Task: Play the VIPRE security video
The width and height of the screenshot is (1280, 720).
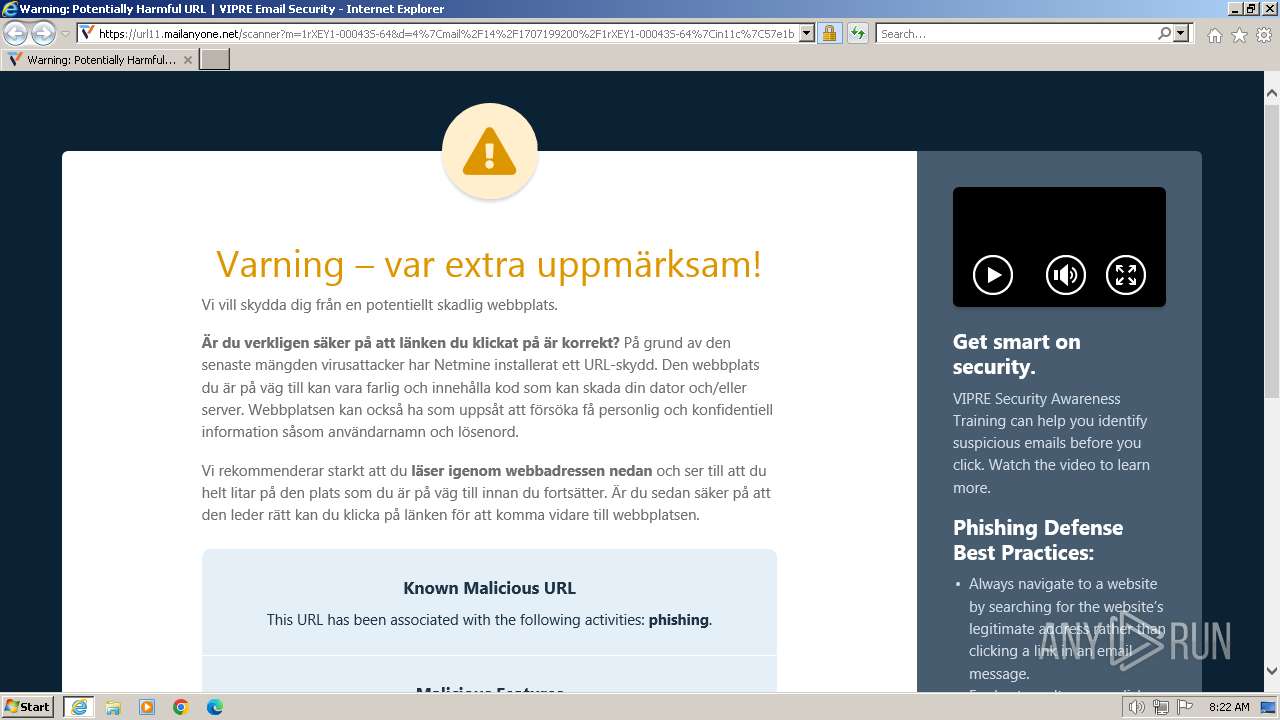Action: (x=993, y=275)
